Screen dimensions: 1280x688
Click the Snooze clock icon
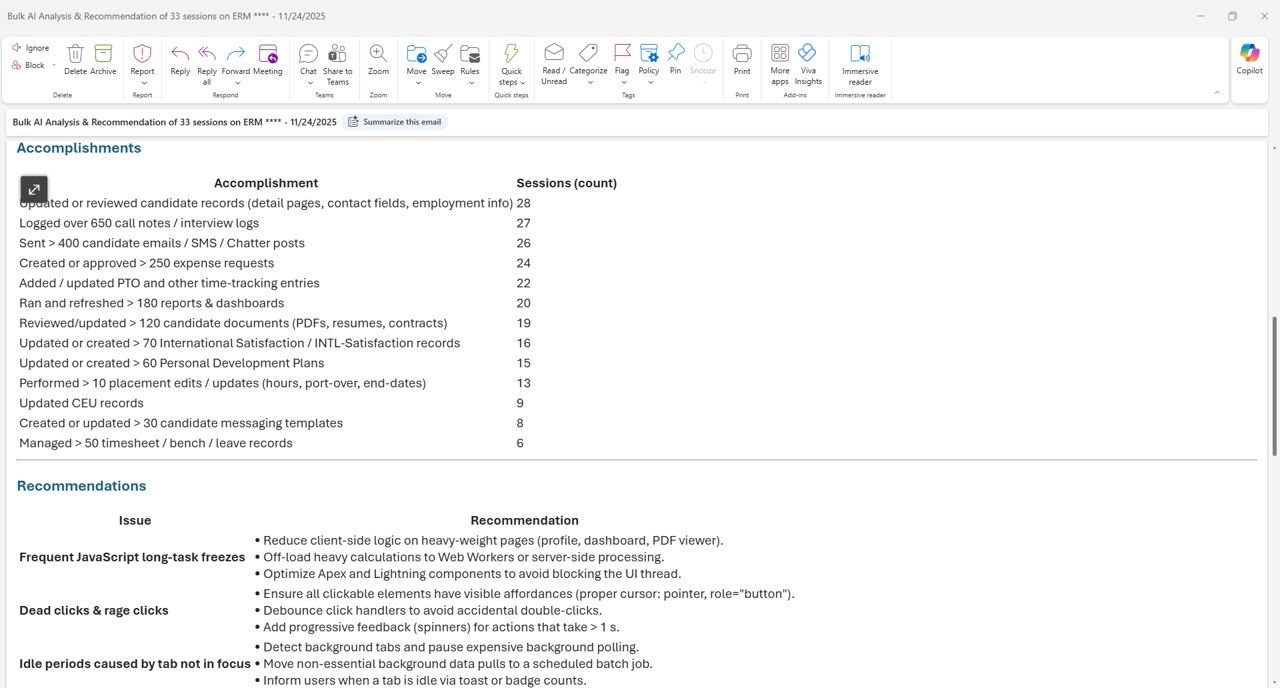(x=703, y=53)
